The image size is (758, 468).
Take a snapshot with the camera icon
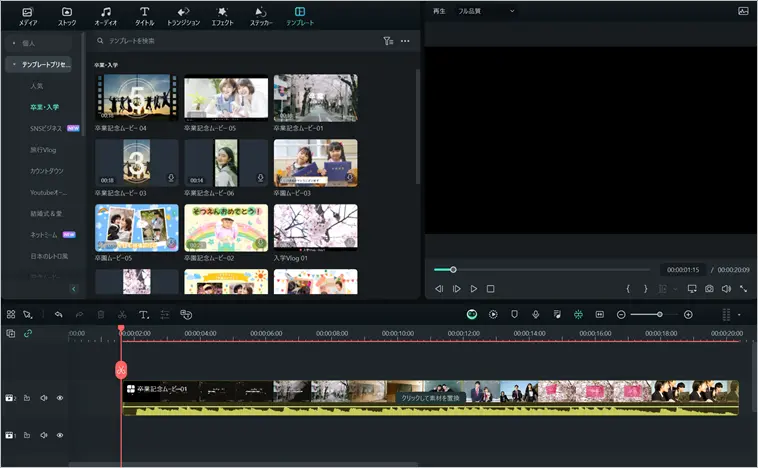(709, 289)
